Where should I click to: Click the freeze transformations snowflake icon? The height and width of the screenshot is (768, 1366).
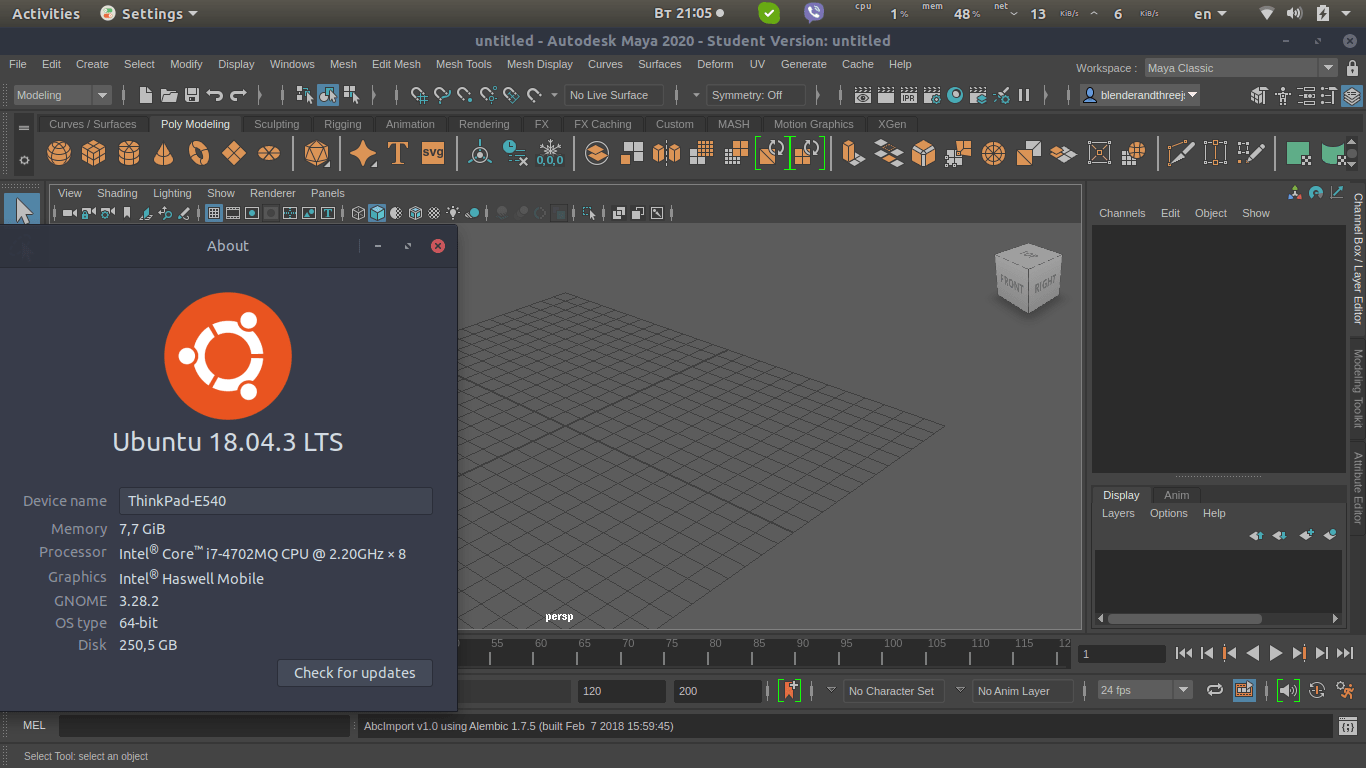[x=550, y=153]
